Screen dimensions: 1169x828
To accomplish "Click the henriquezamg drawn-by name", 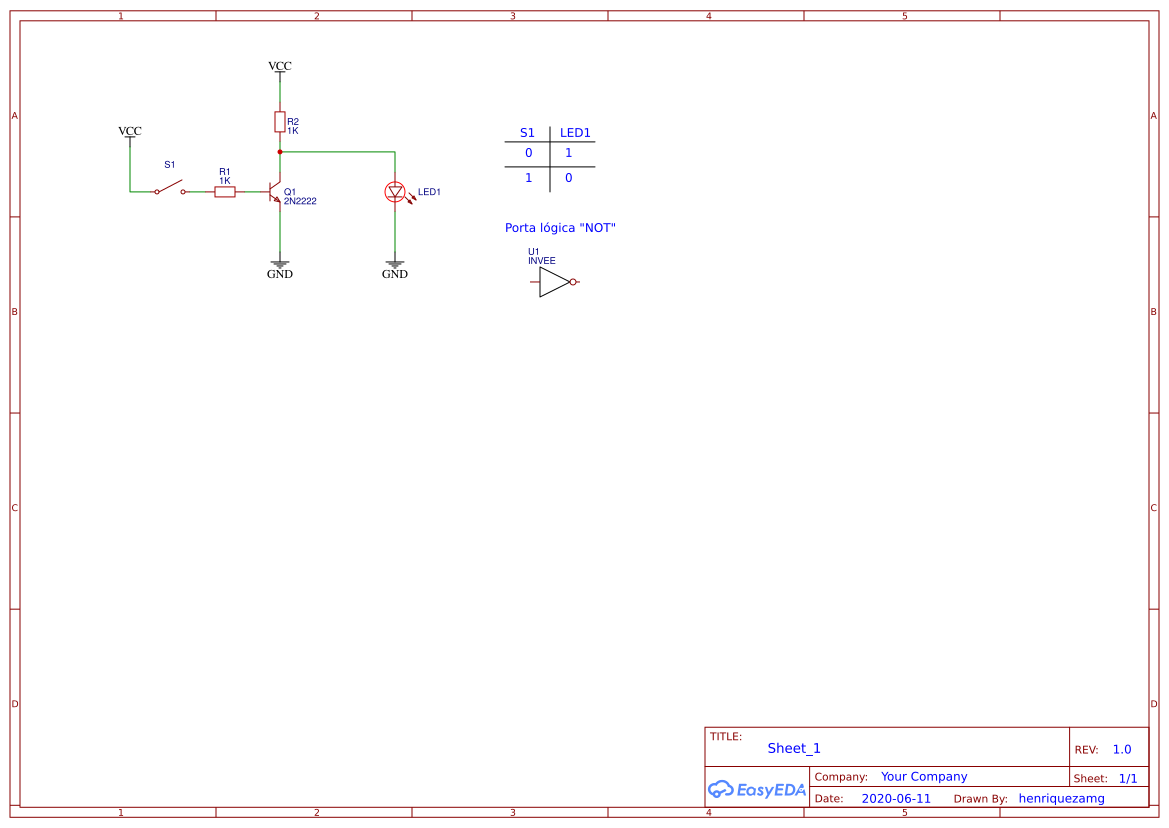I will tap(1062, 798).
